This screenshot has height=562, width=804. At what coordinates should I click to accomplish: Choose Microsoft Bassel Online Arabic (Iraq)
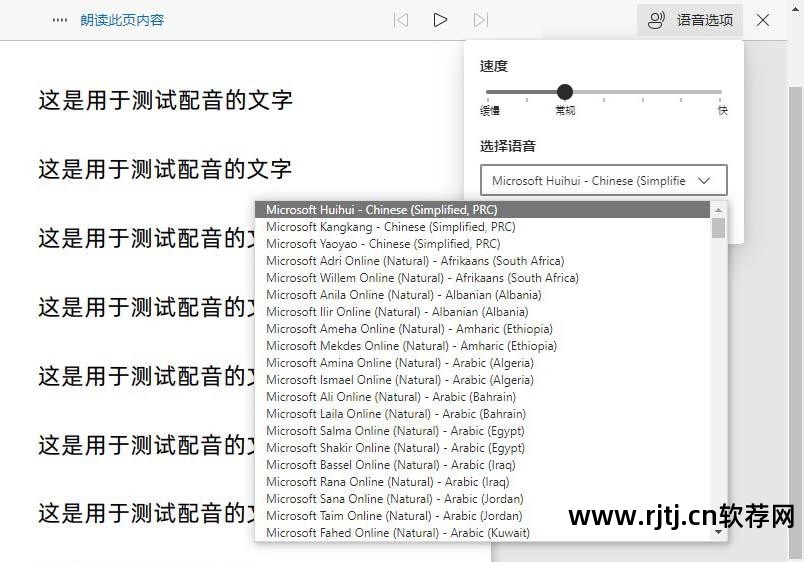(x=482, y=465)
